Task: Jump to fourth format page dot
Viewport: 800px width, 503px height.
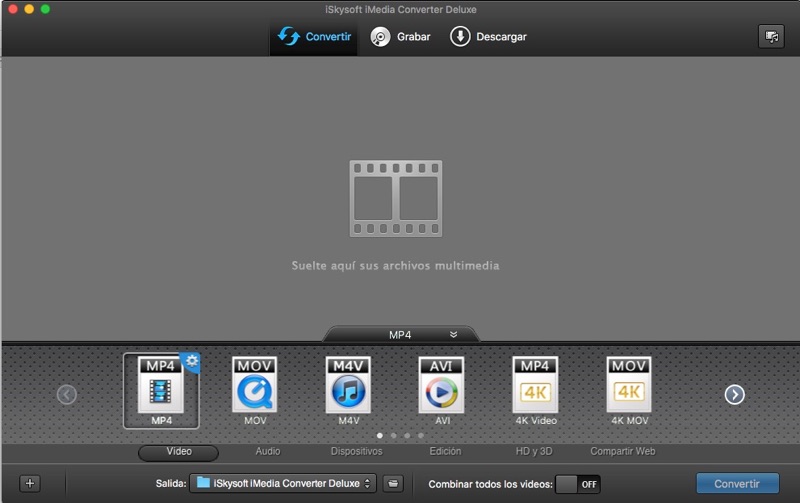Action: tap(421, 436)
